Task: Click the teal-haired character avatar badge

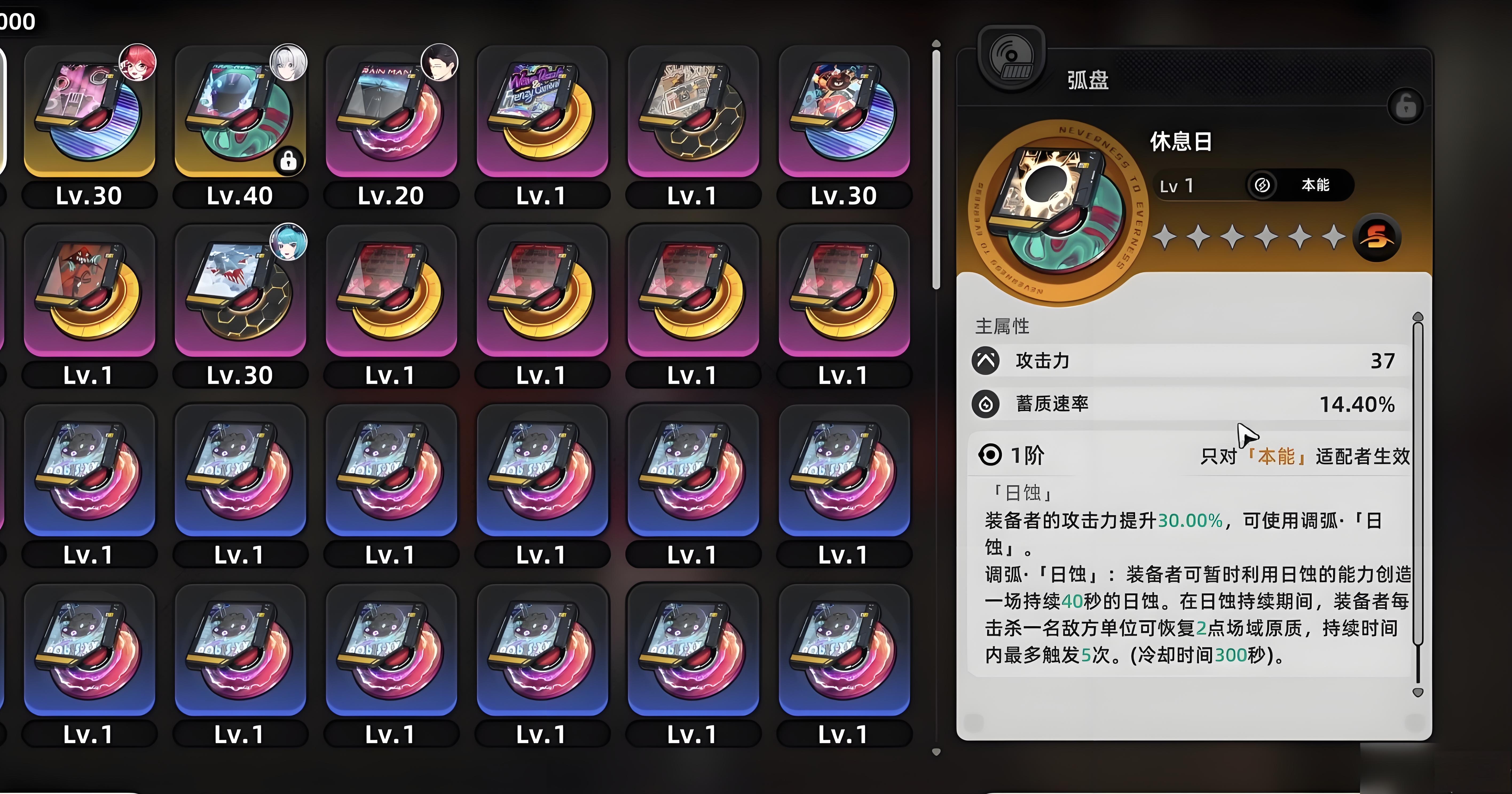Action: click(x=288, y=241)
